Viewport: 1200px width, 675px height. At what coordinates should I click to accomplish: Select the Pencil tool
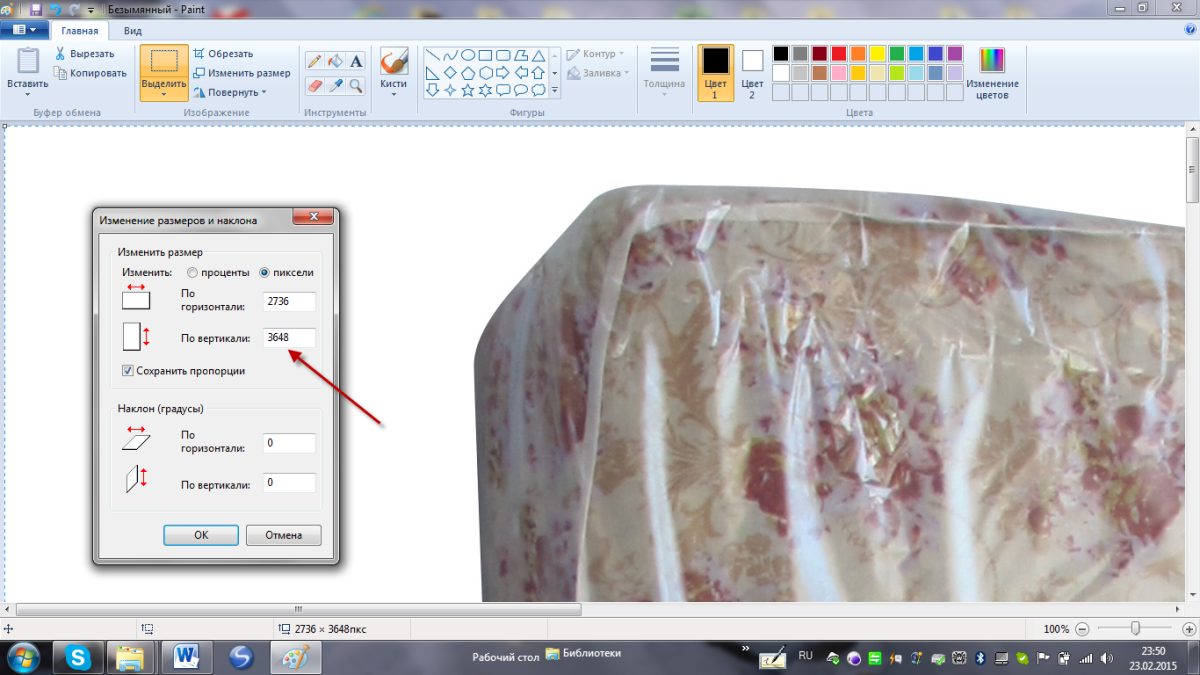tap(314, 61)
